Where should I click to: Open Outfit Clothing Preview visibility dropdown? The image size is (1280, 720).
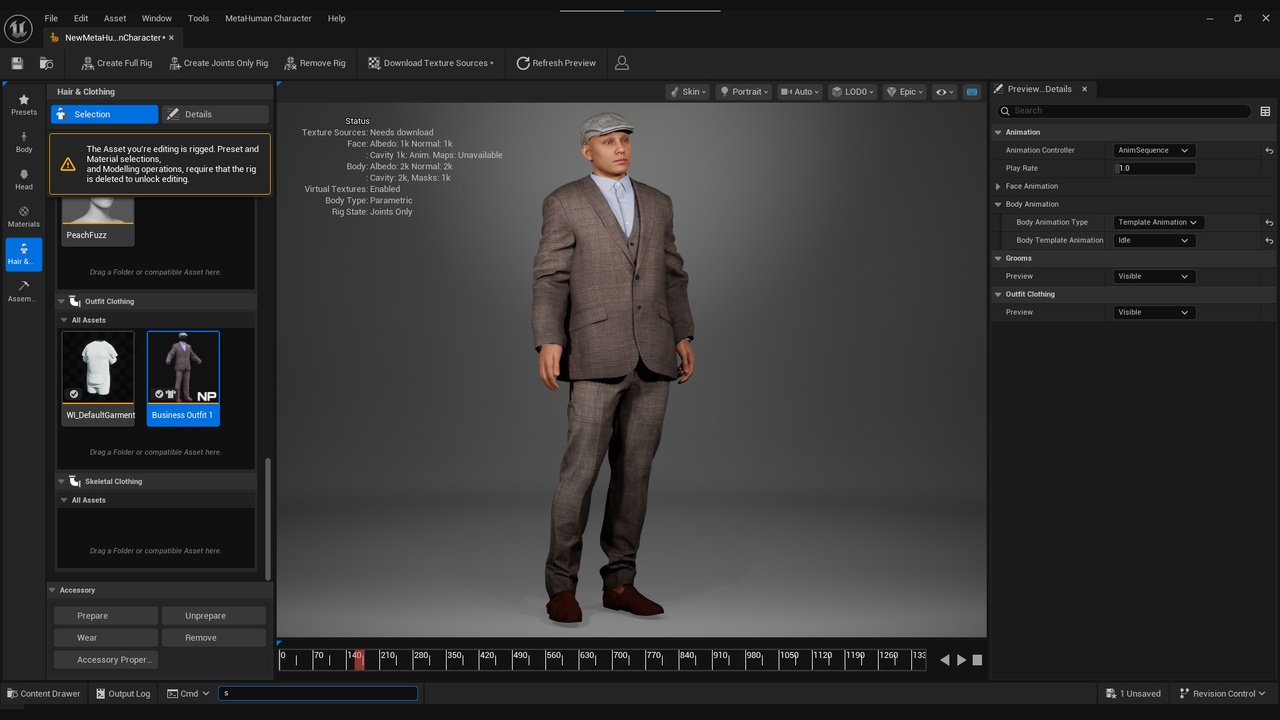click(1153, 312)
